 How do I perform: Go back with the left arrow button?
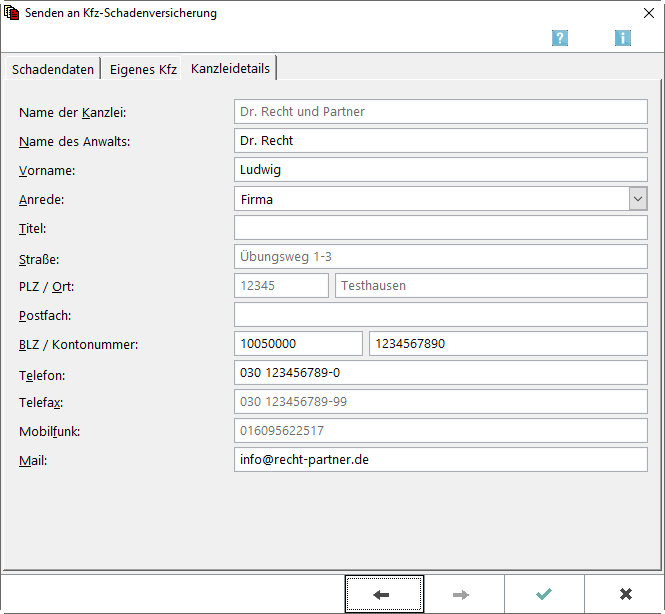[x=384, y=594]
